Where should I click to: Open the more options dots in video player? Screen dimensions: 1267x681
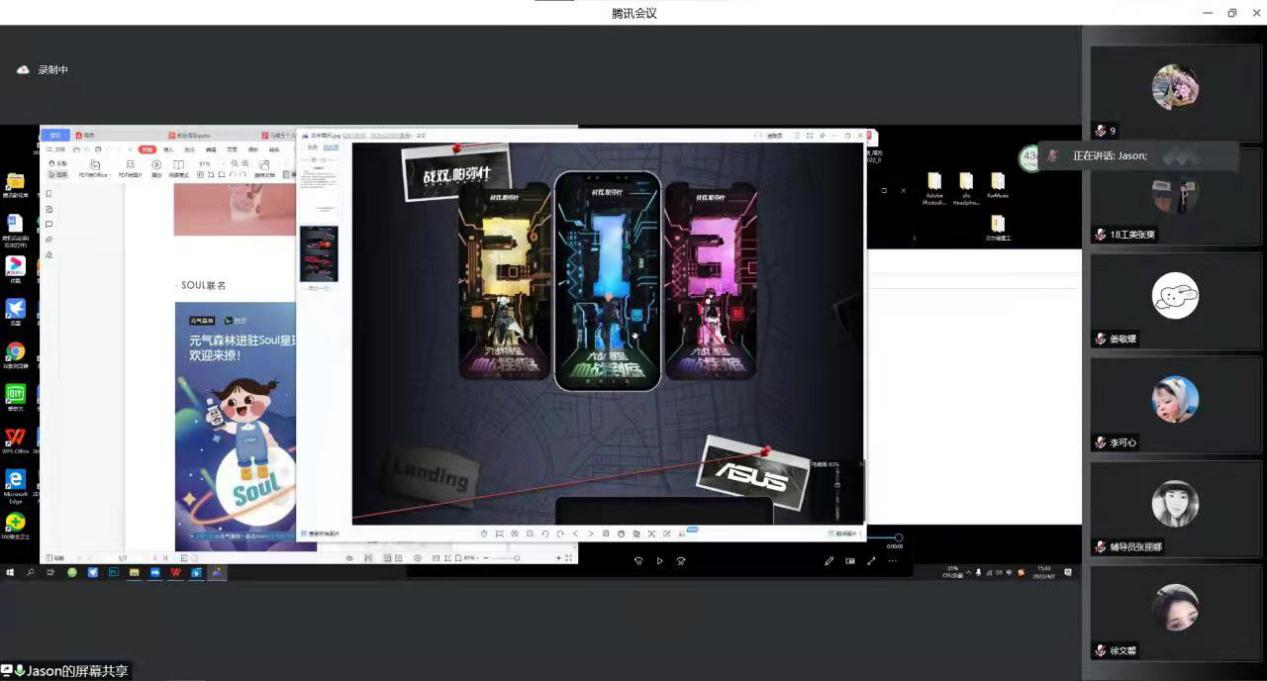click(x=892, y=561)
